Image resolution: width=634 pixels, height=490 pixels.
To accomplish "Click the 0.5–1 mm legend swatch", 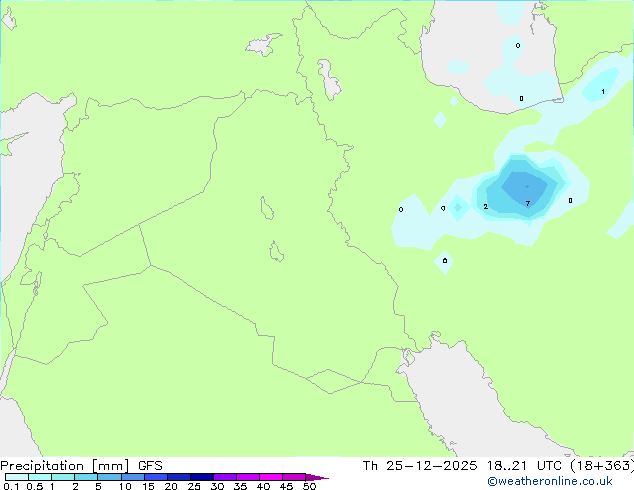I will coord(40,477).
